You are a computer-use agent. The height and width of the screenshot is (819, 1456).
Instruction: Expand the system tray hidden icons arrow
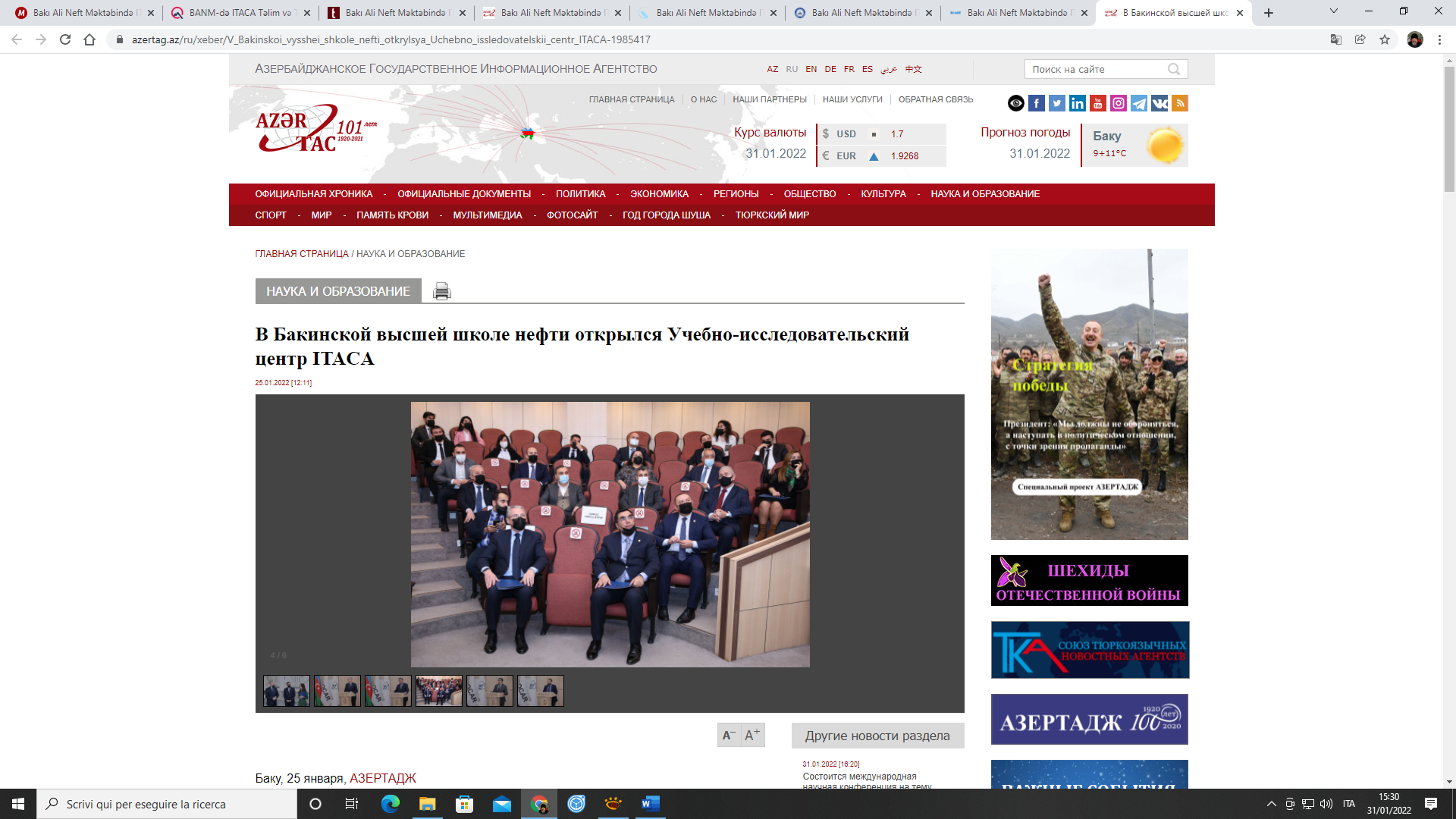1271,804
